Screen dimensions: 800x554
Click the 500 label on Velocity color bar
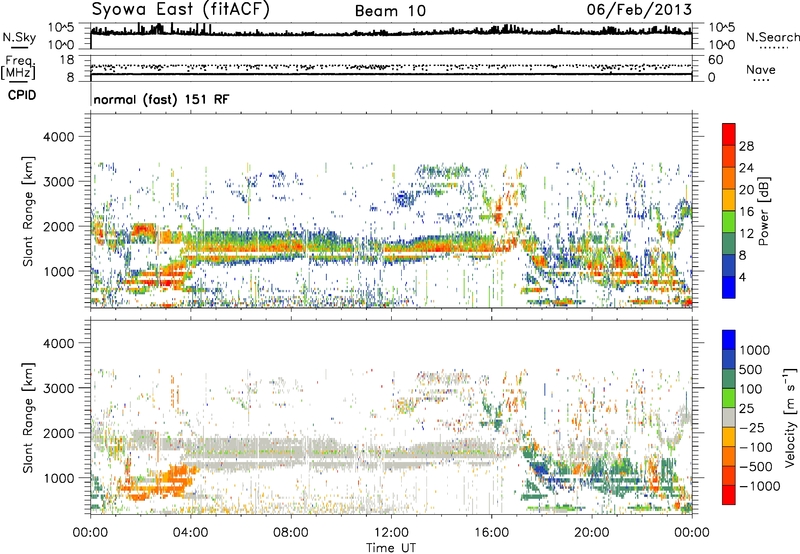(751, 370)
